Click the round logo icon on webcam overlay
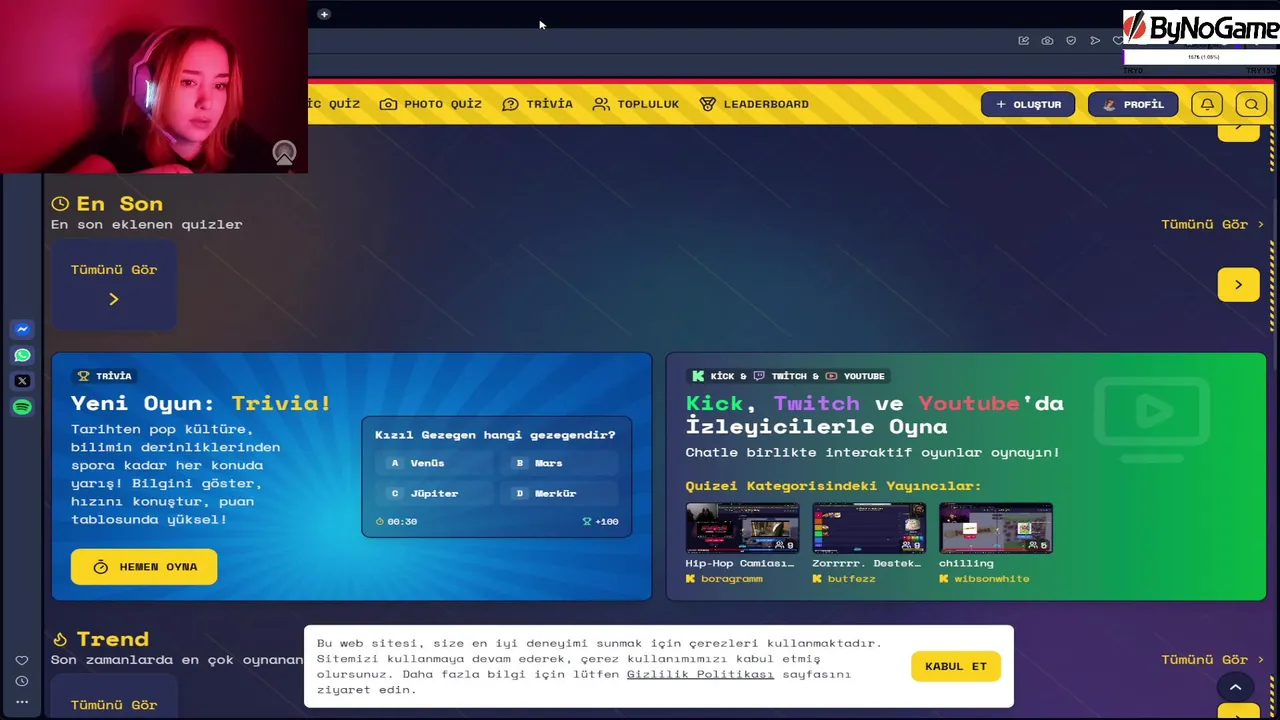This screenshot has width=1280, height=720. (x=284, y=153)
